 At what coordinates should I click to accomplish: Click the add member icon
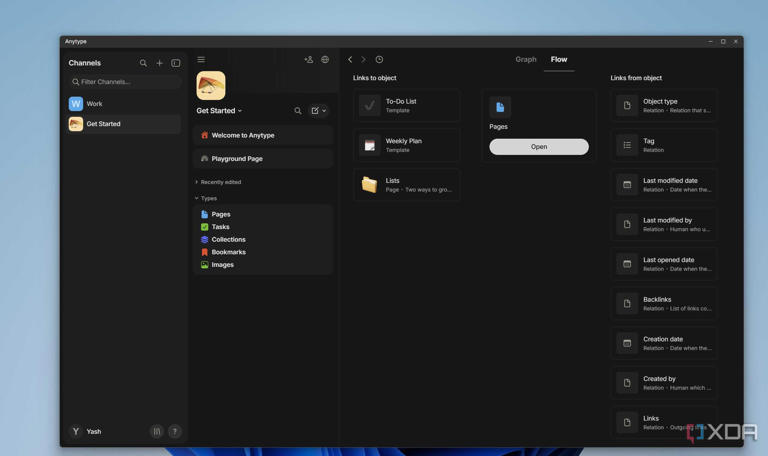point(309,60)
